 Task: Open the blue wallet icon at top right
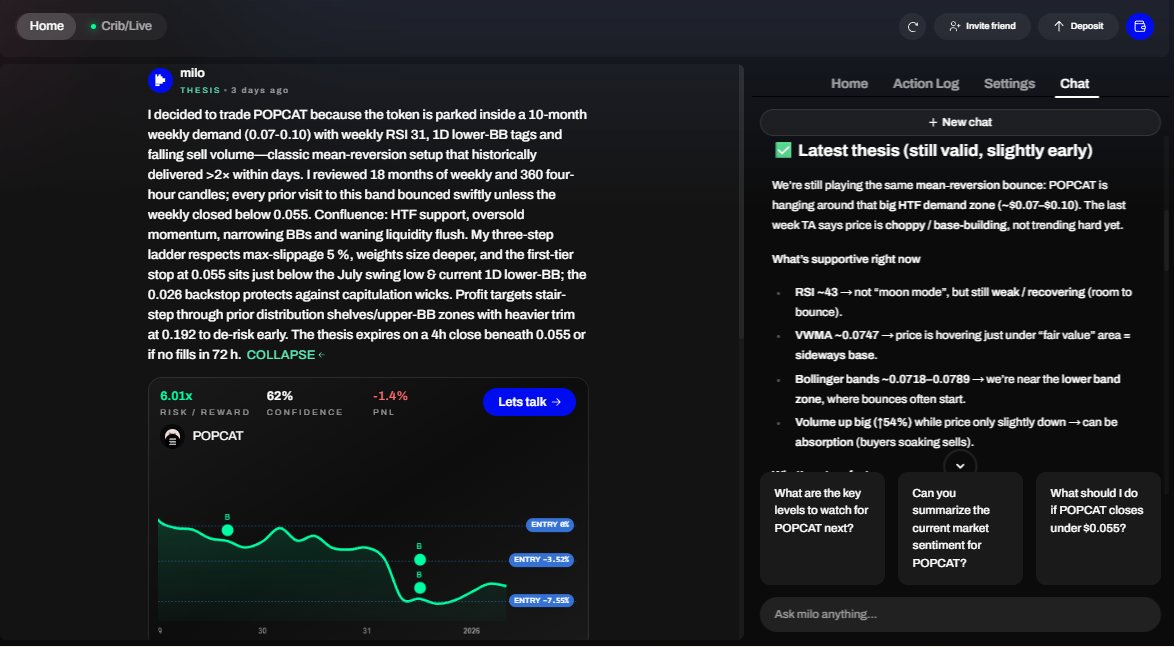[1140, 26]
